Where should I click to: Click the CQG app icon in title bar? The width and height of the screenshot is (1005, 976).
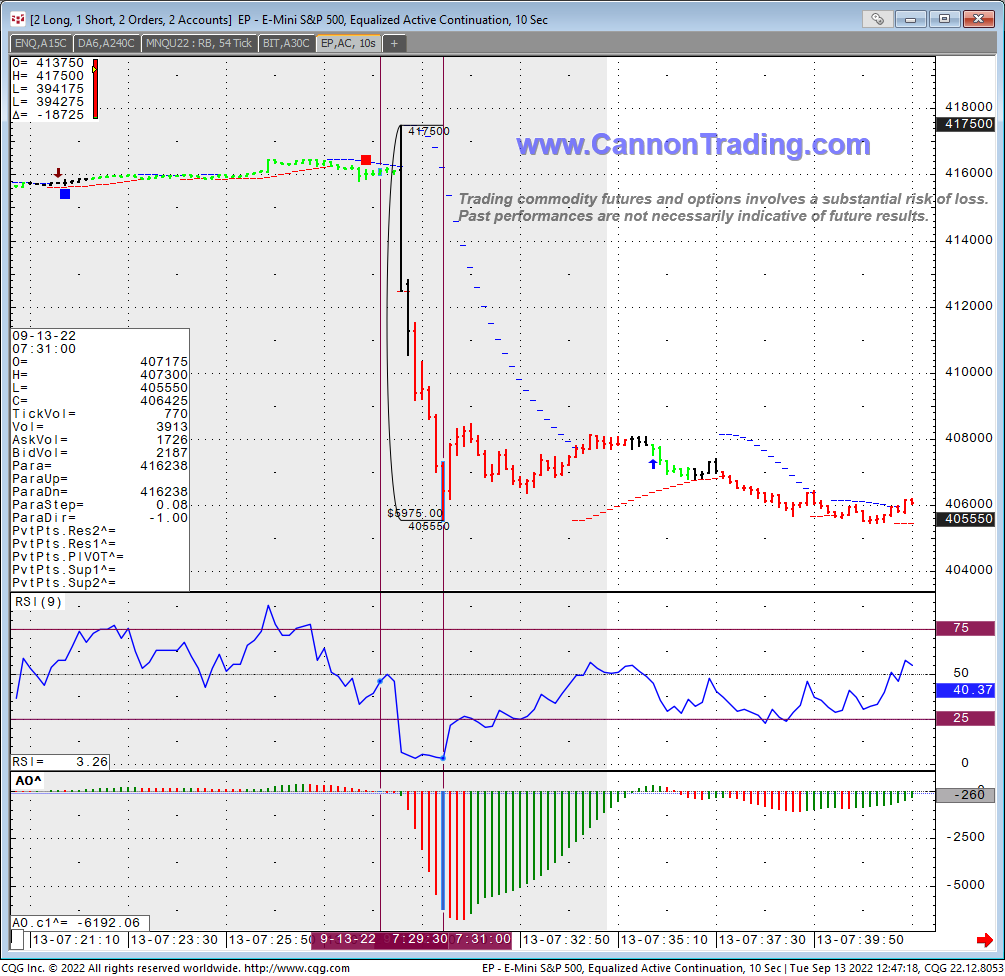(x=17, y=18)
